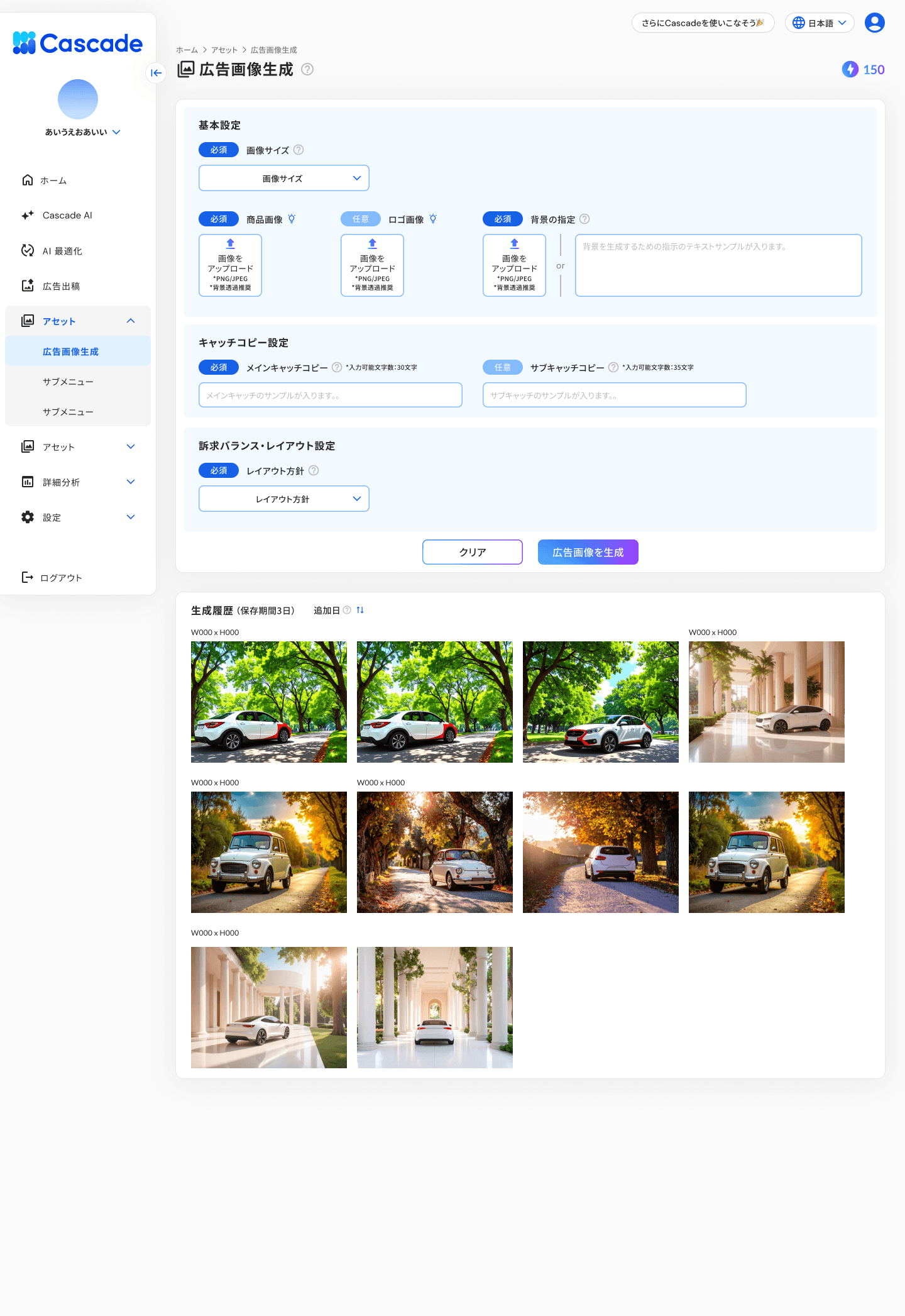Open the 日本語 language selector

[x=820, y=23]
